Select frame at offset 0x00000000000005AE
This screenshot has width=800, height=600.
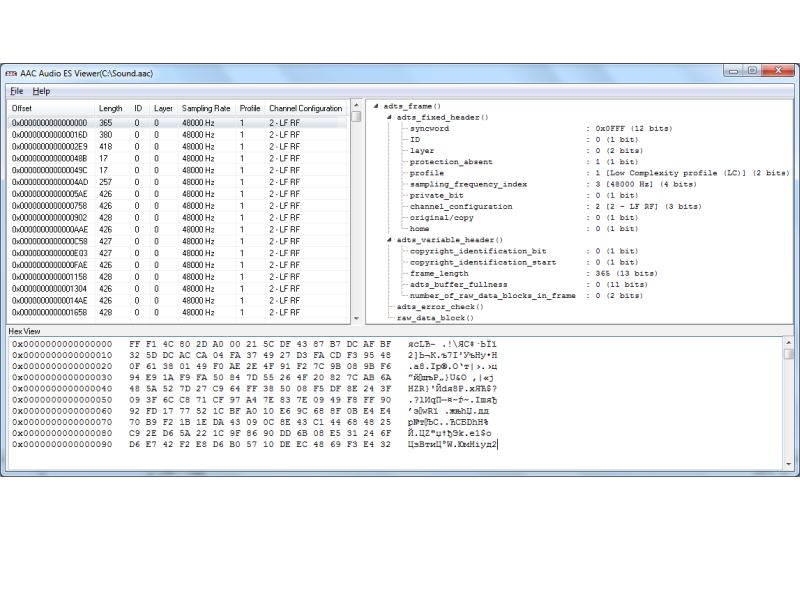tap(178, 194)
